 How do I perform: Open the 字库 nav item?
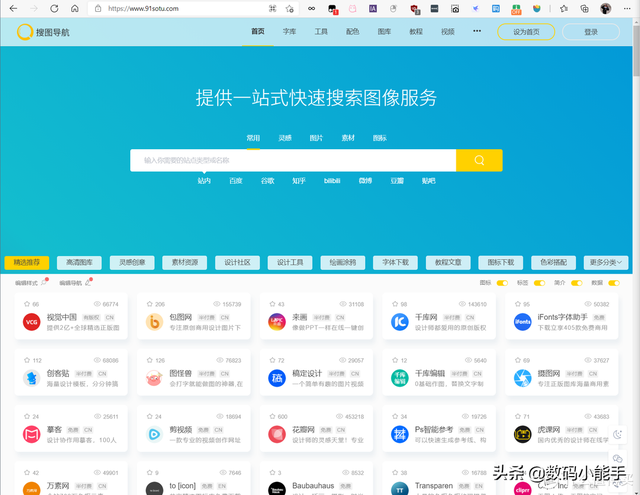[289, 31]
